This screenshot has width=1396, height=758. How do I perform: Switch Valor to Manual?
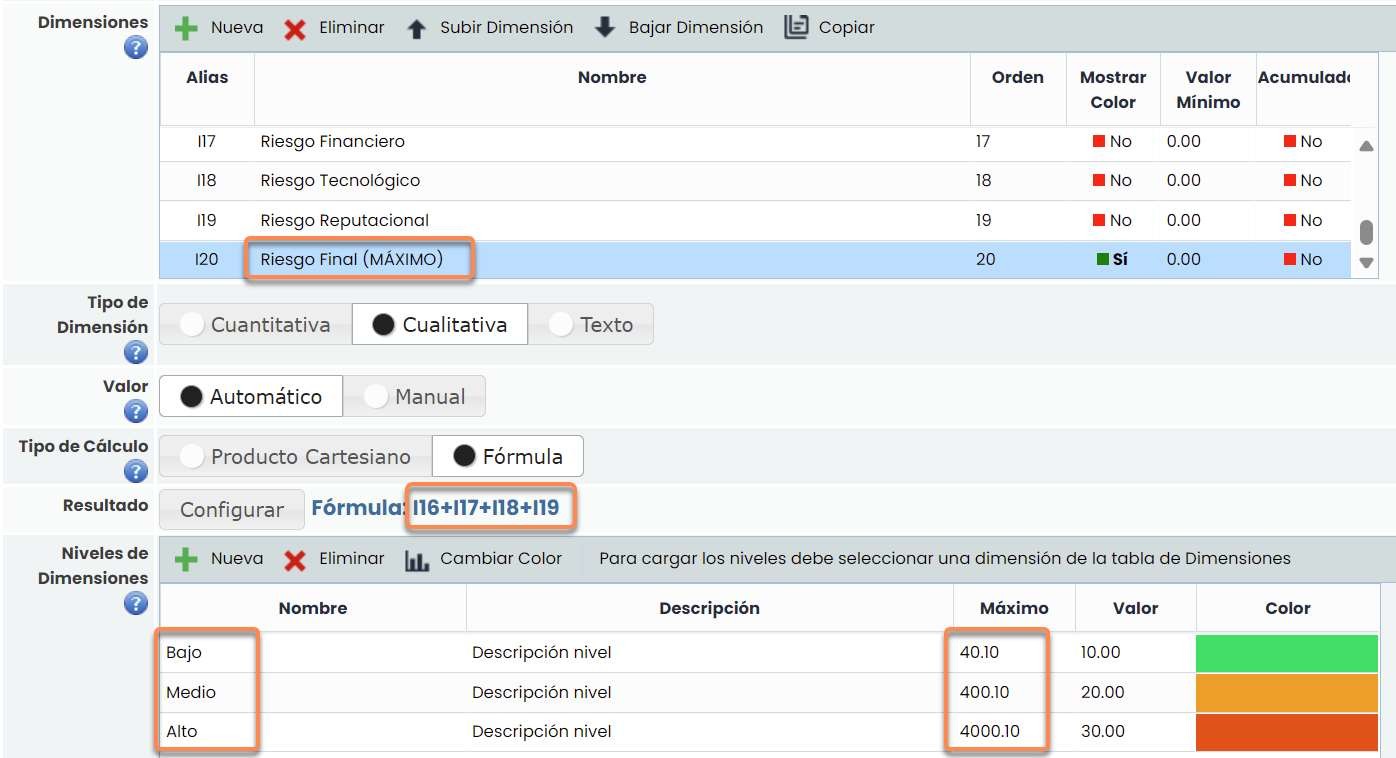point(414,397)
